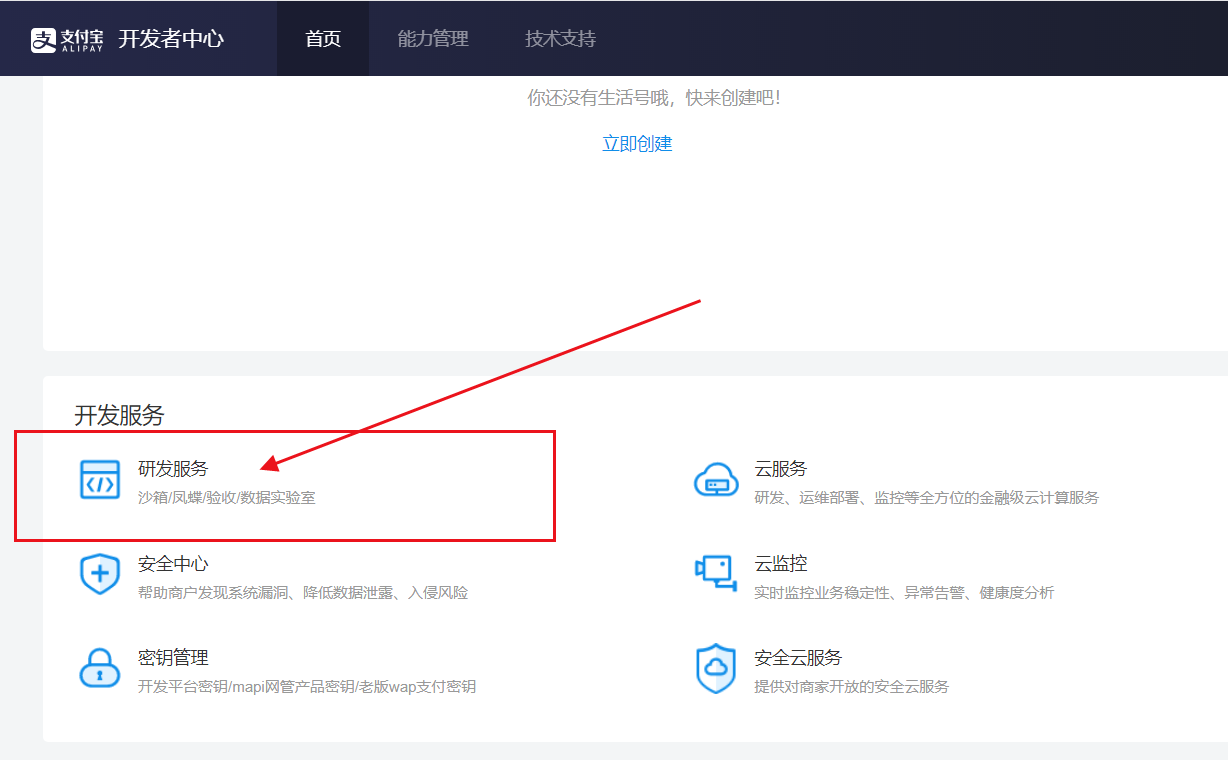Open 研发服务 from the highlighted card
1228x760 pixels.
pyautogui.click(x=172, y=469)
